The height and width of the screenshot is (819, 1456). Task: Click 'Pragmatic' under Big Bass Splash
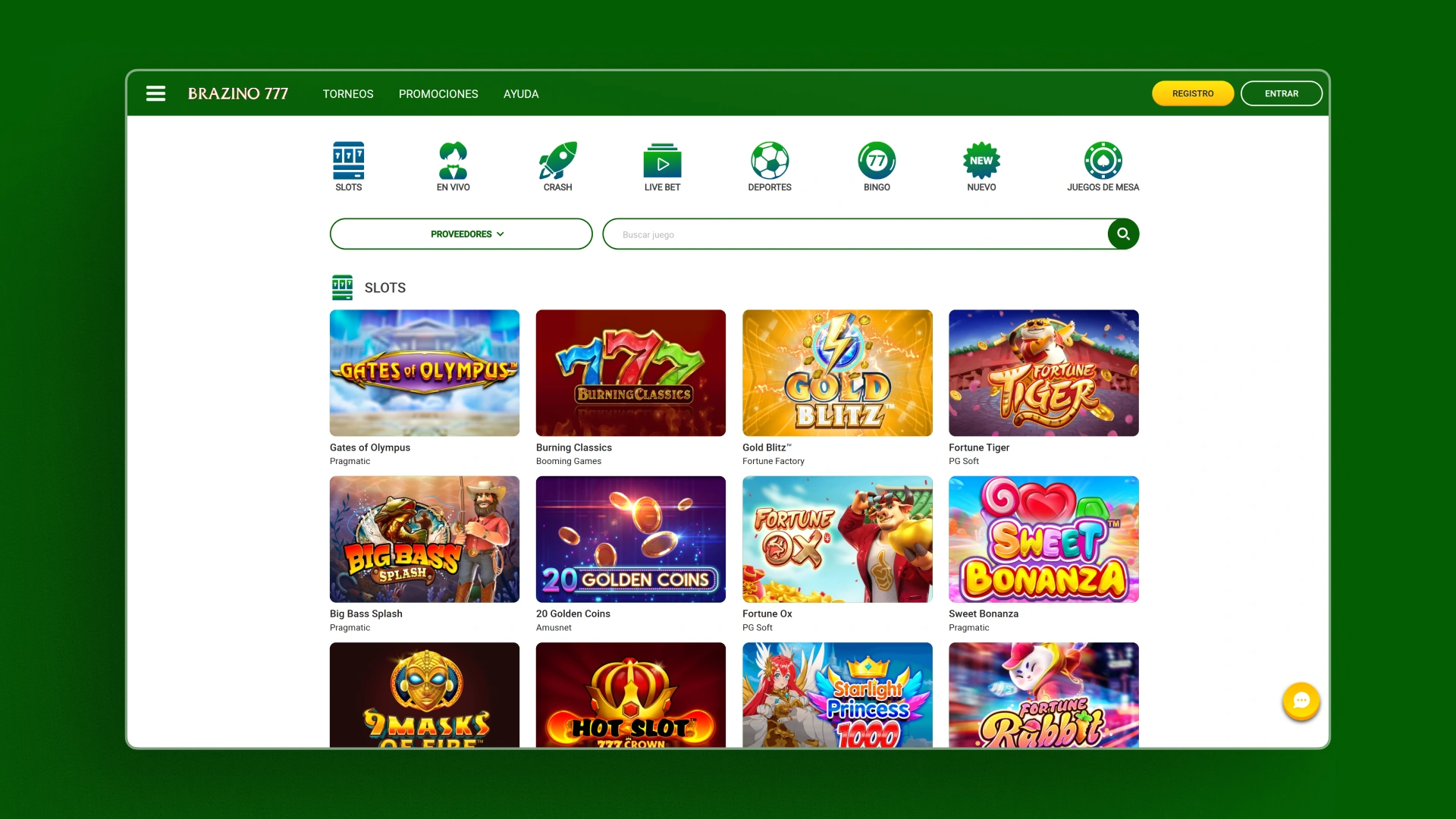(x=350, y=628)
